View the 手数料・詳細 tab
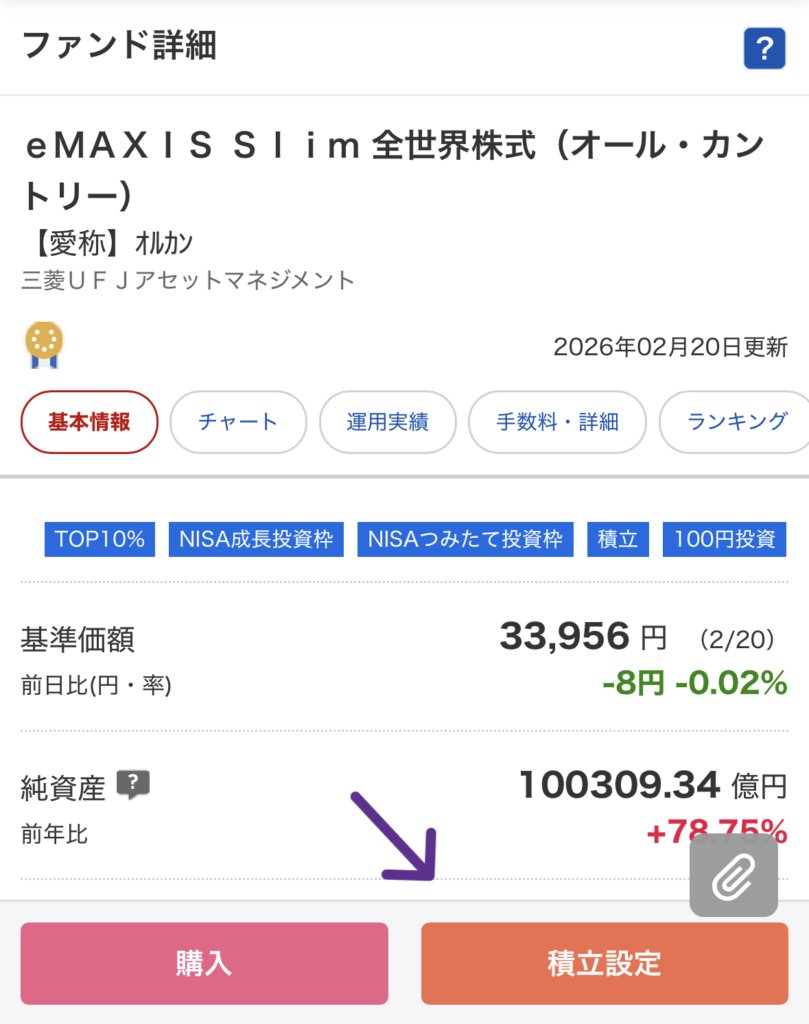The width and height of the screenshot is (809, 1024). click(557, 422)
